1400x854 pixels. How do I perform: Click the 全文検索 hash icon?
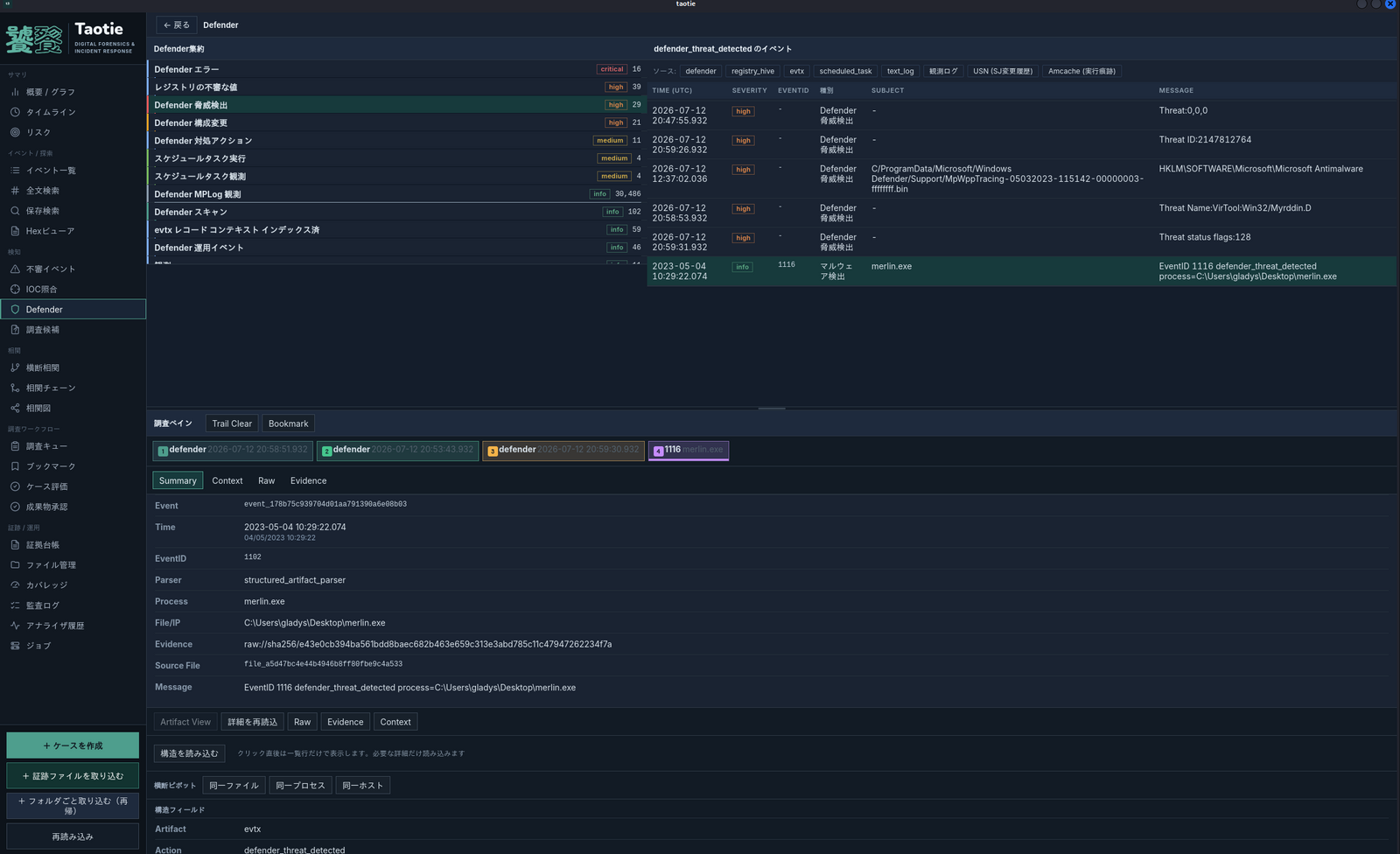[15, 191]
